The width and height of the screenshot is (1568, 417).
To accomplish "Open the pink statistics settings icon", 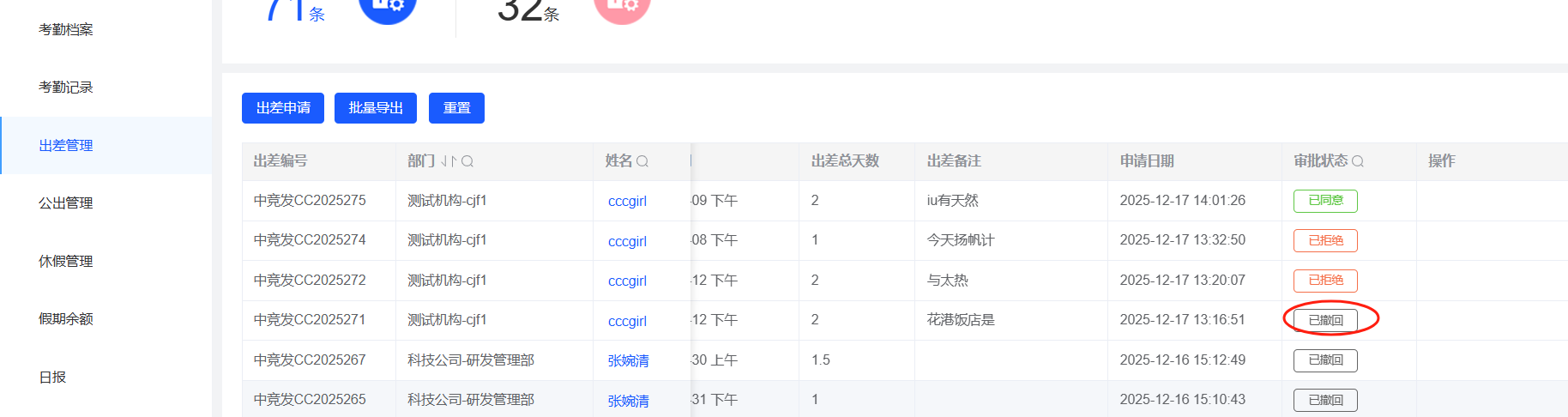I will [x=623, y=7].
